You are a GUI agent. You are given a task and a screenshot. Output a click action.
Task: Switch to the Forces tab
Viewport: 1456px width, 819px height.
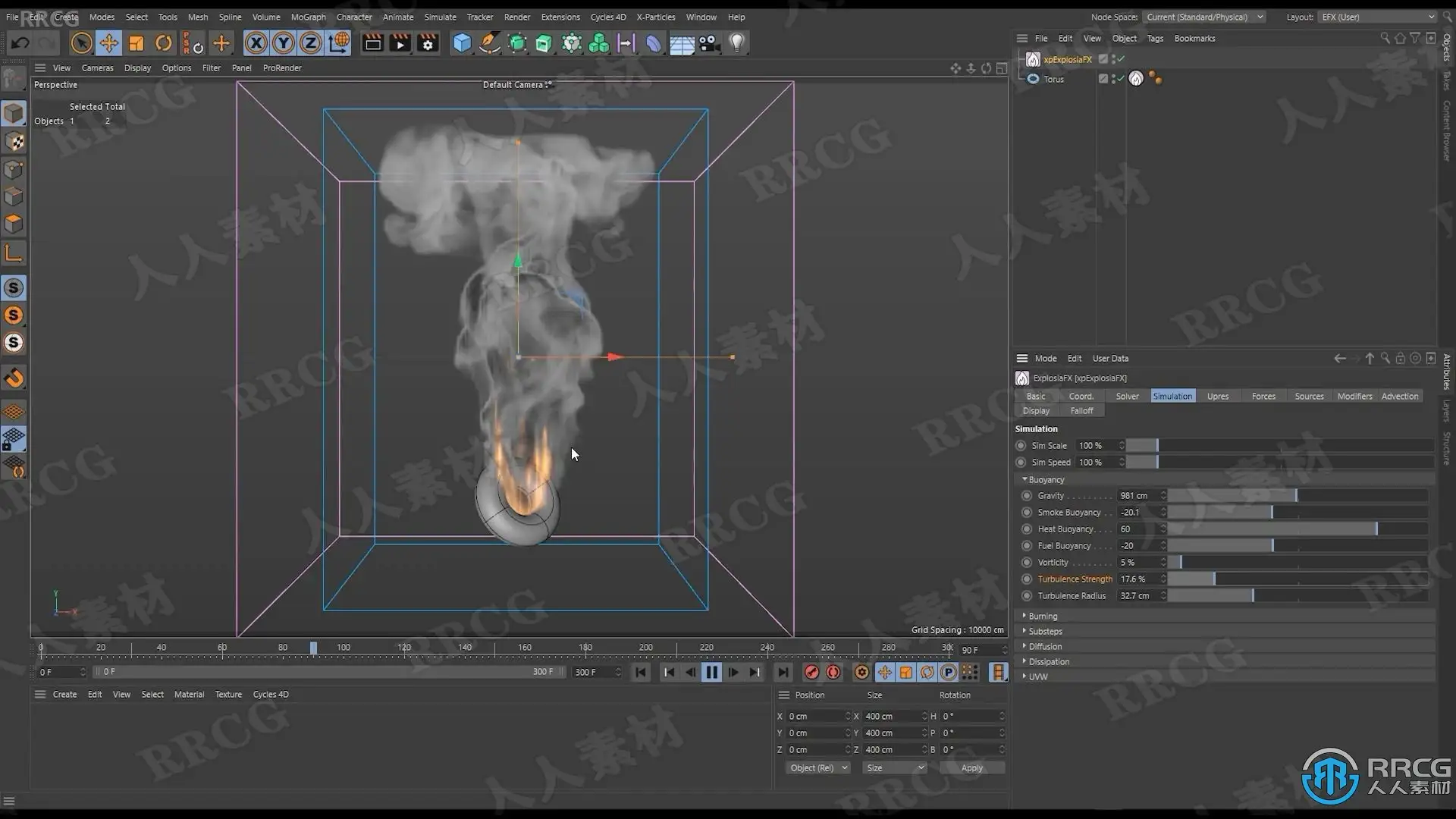click(x=1263, y=397)
